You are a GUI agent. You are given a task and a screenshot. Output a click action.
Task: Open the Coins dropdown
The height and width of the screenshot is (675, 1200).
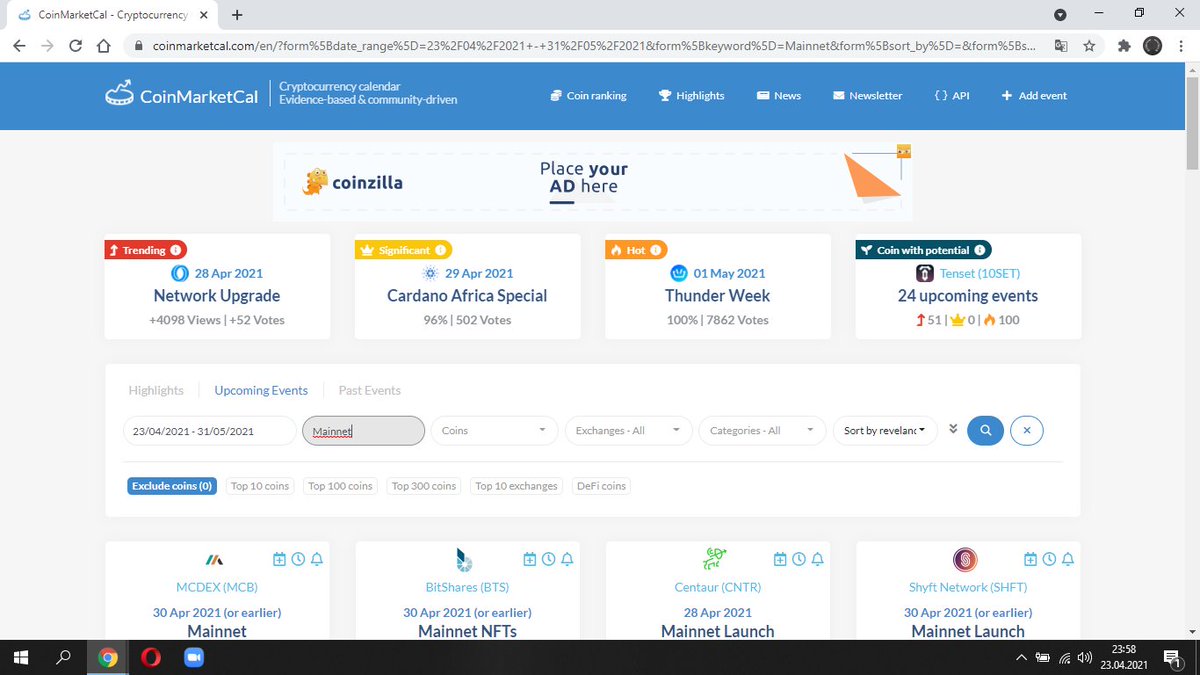click(x=494, y=431)
